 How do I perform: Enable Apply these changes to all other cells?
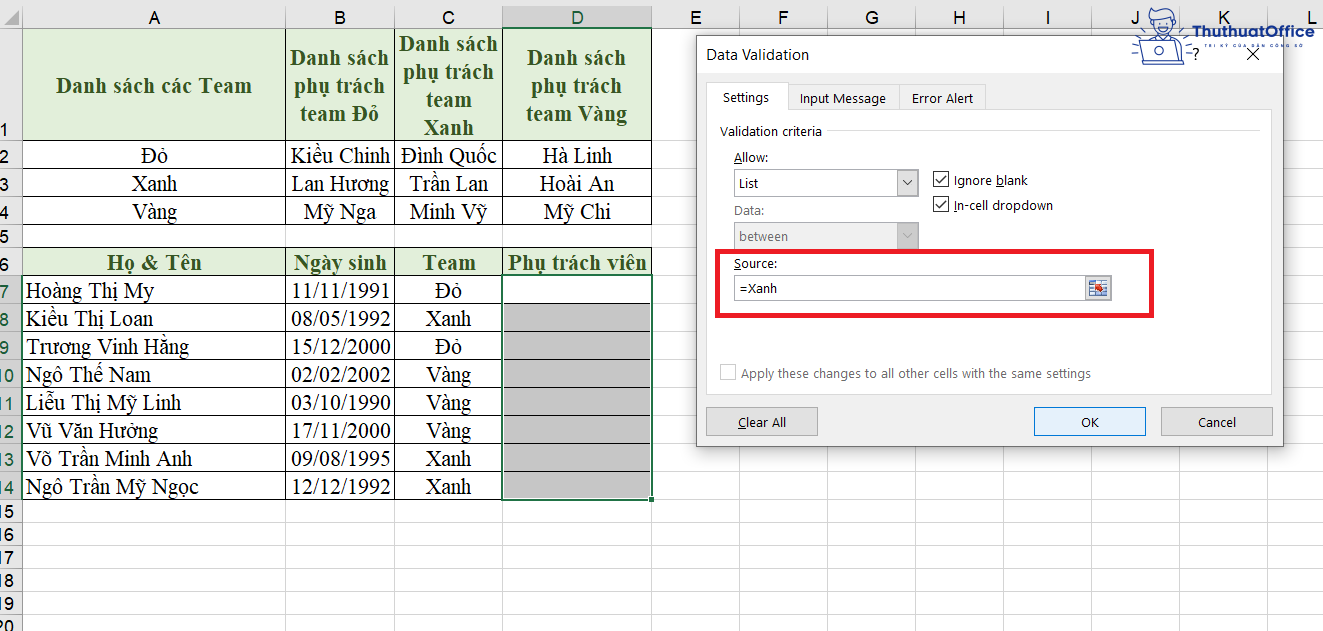pos(728,372)
